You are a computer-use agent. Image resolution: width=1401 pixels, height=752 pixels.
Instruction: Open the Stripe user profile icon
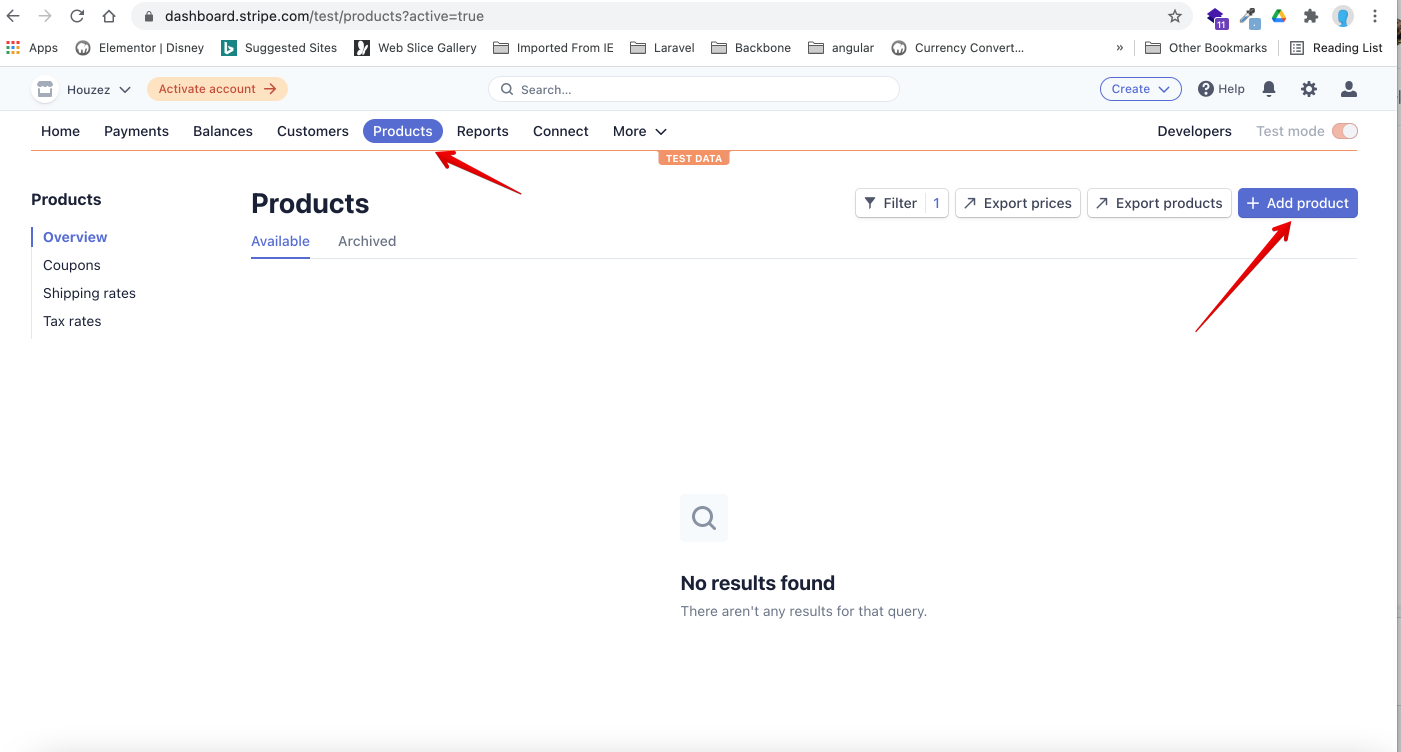point(1349,89)
